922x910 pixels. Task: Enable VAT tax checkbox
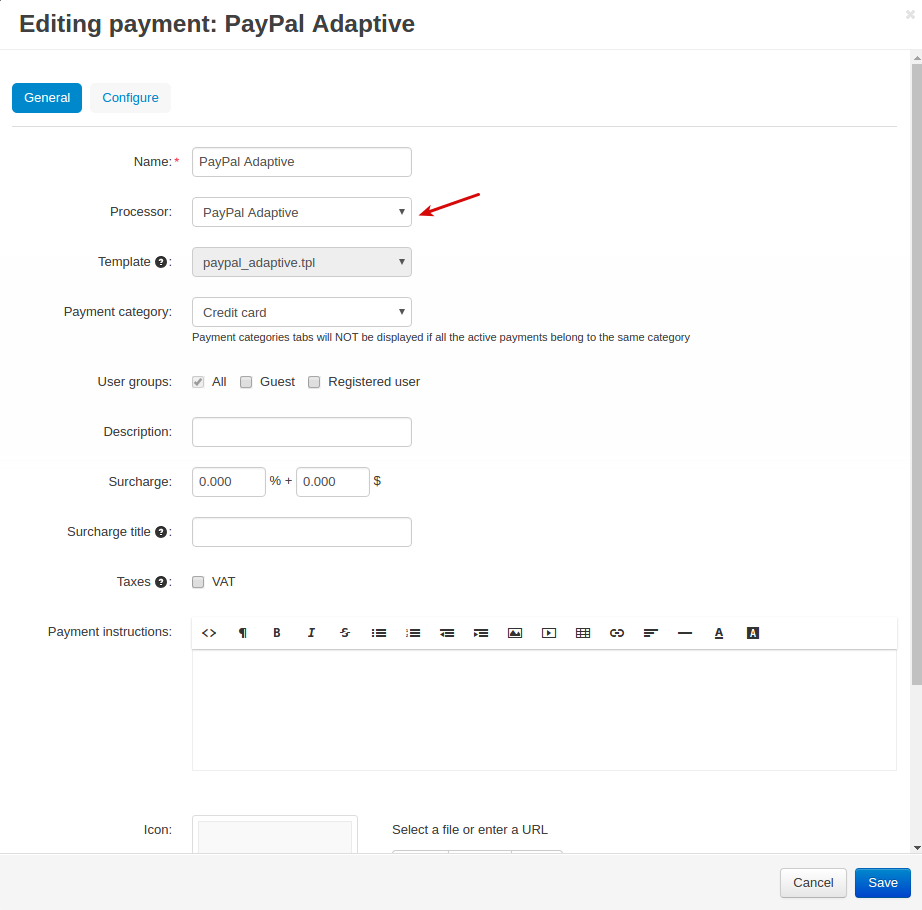[198, 582]
